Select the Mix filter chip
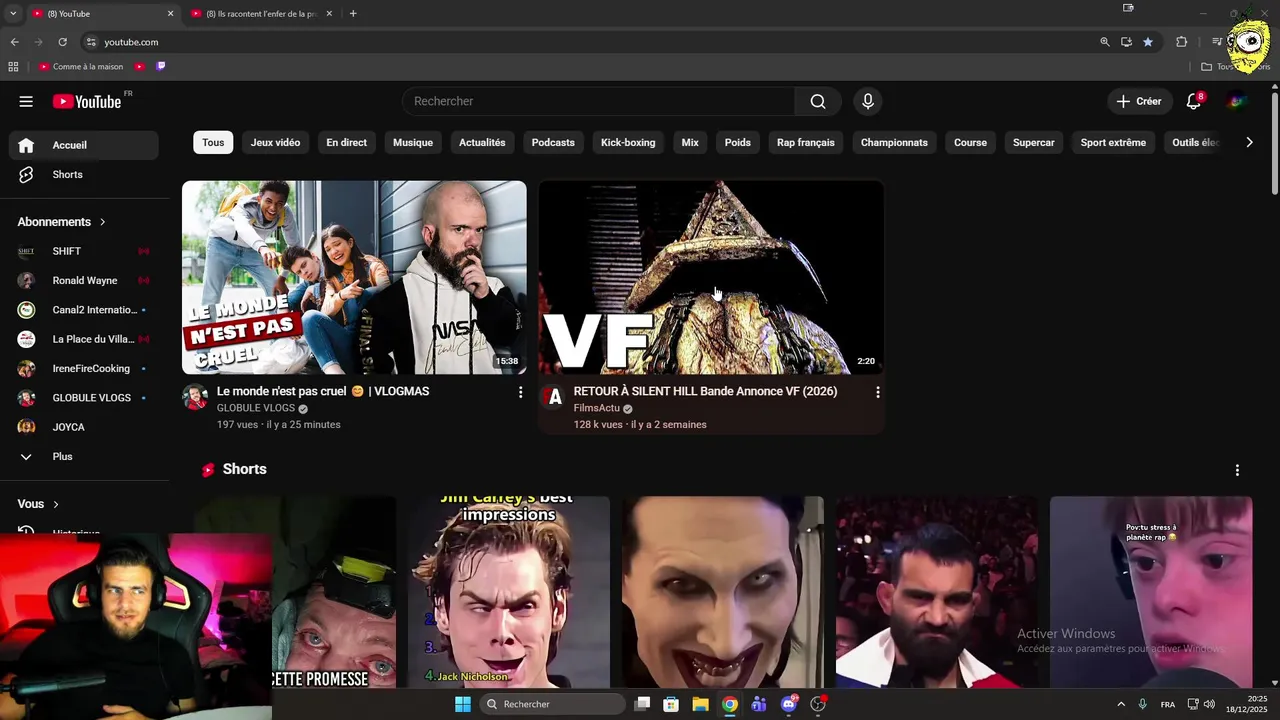 coord(690,142)
